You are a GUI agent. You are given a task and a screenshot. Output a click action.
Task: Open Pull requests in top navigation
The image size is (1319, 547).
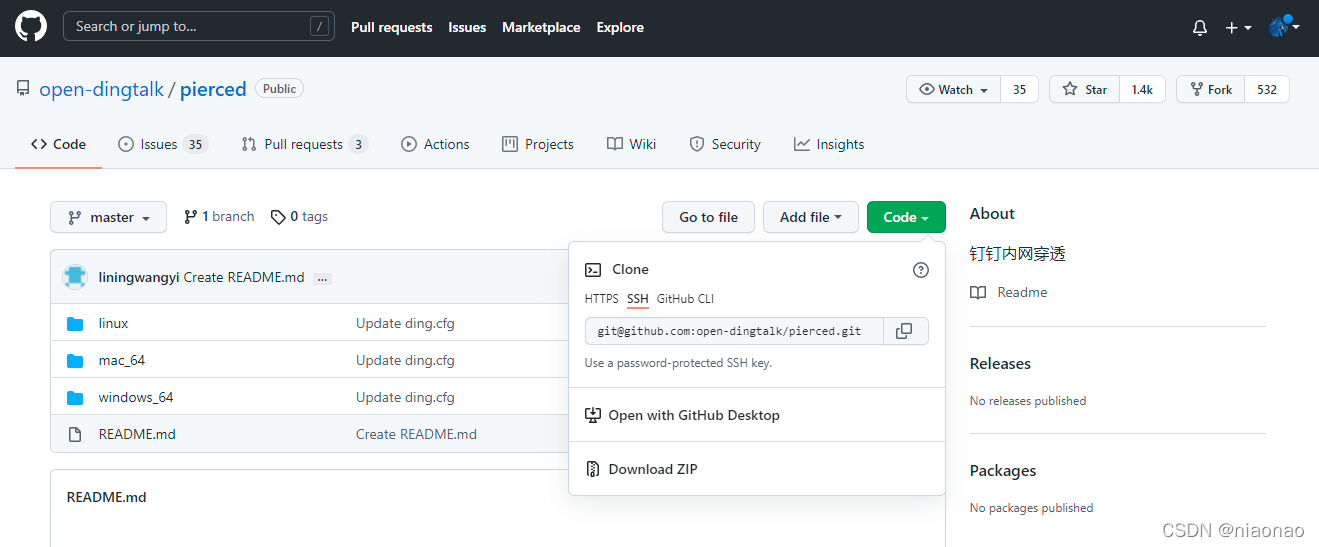click(x=392, y=27)
